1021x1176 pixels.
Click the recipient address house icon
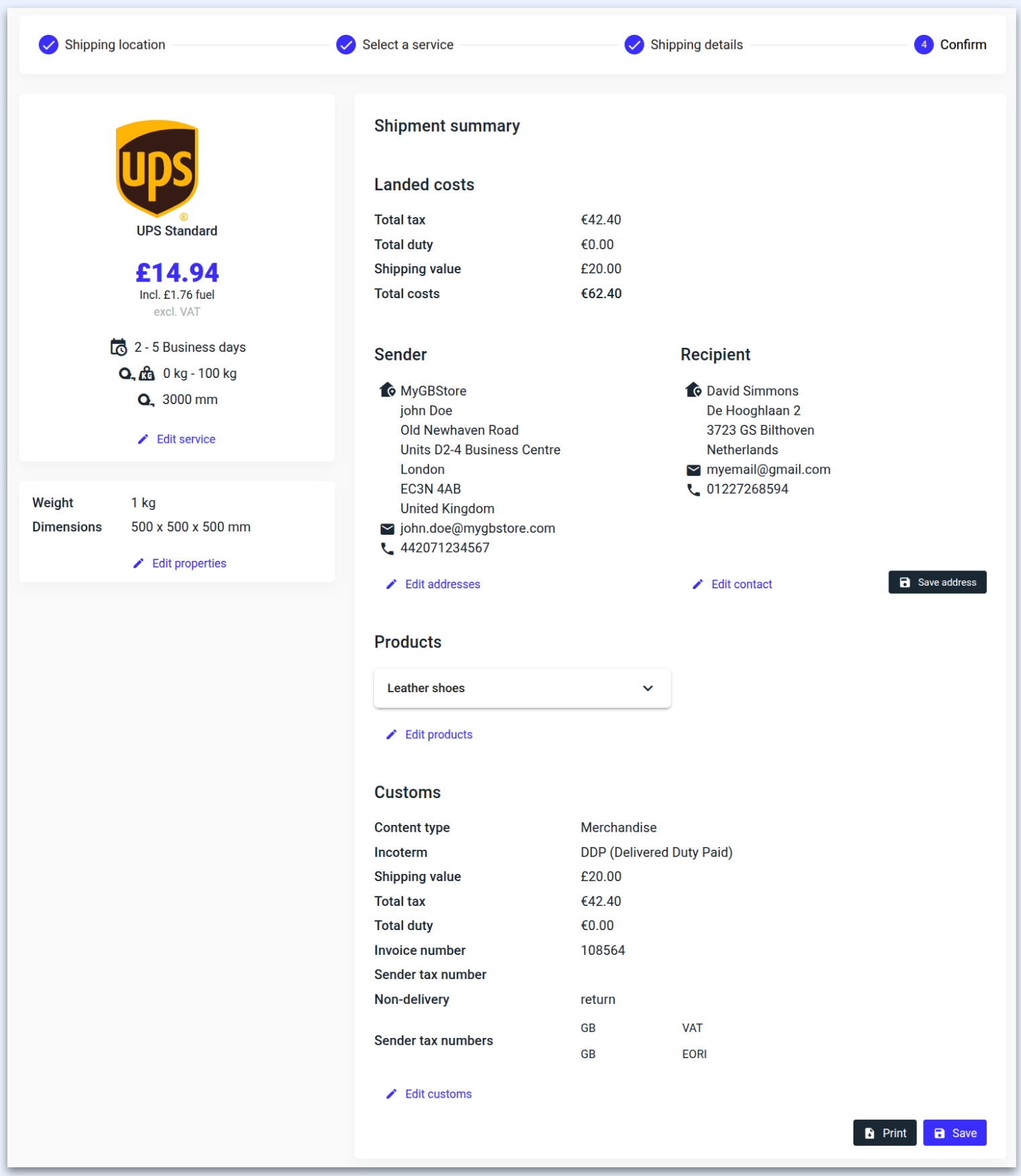pos(693,390)
